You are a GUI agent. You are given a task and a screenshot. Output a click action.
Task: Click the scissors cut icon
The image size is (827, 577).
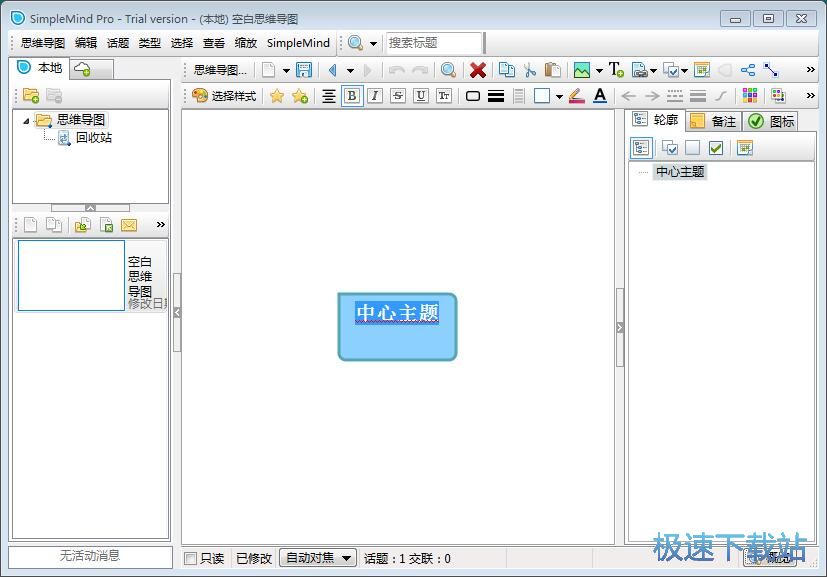pos(530,70)
